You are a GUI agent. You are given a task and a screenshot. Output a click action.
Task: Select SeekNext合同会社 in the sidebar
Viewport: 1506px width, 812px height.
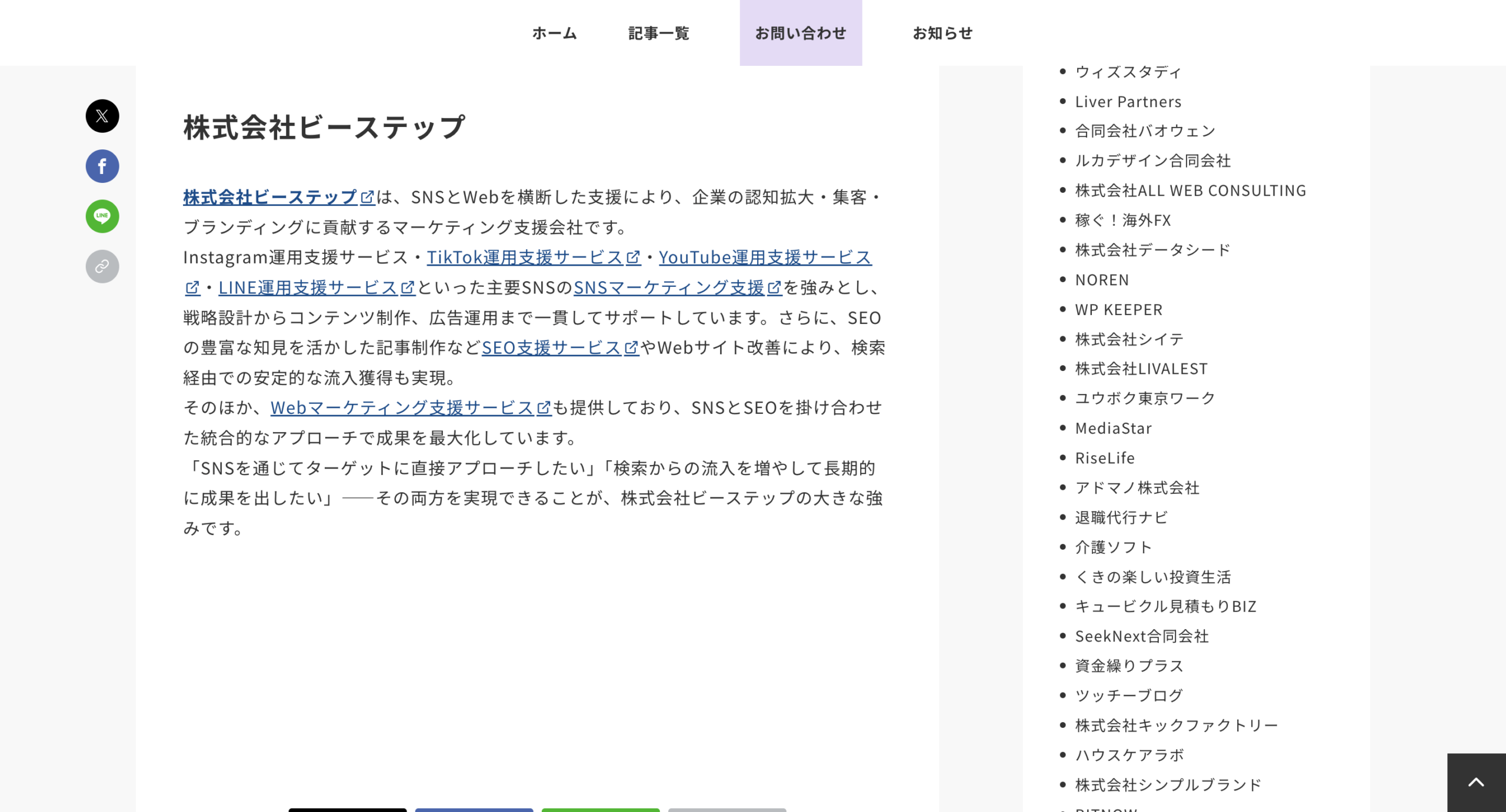point(1142,636)
